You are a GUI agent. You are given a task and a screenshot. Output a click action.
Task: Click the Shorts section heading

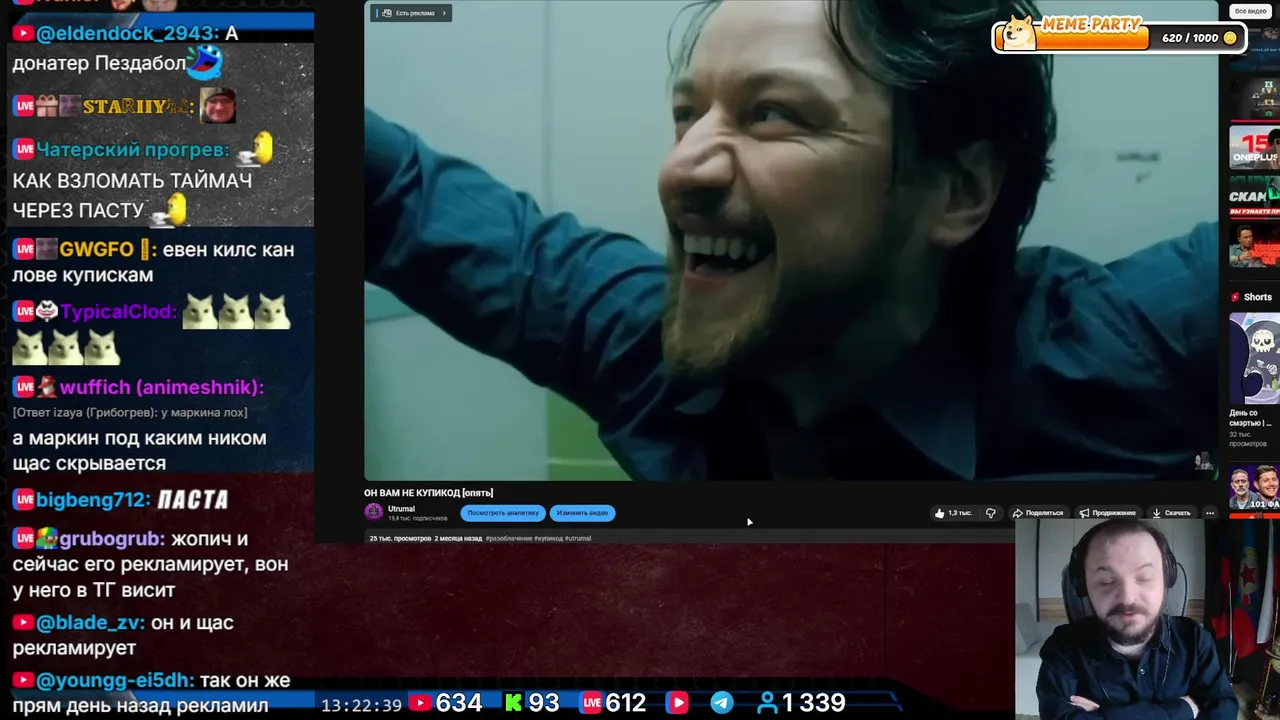[x=1257, y=297]
